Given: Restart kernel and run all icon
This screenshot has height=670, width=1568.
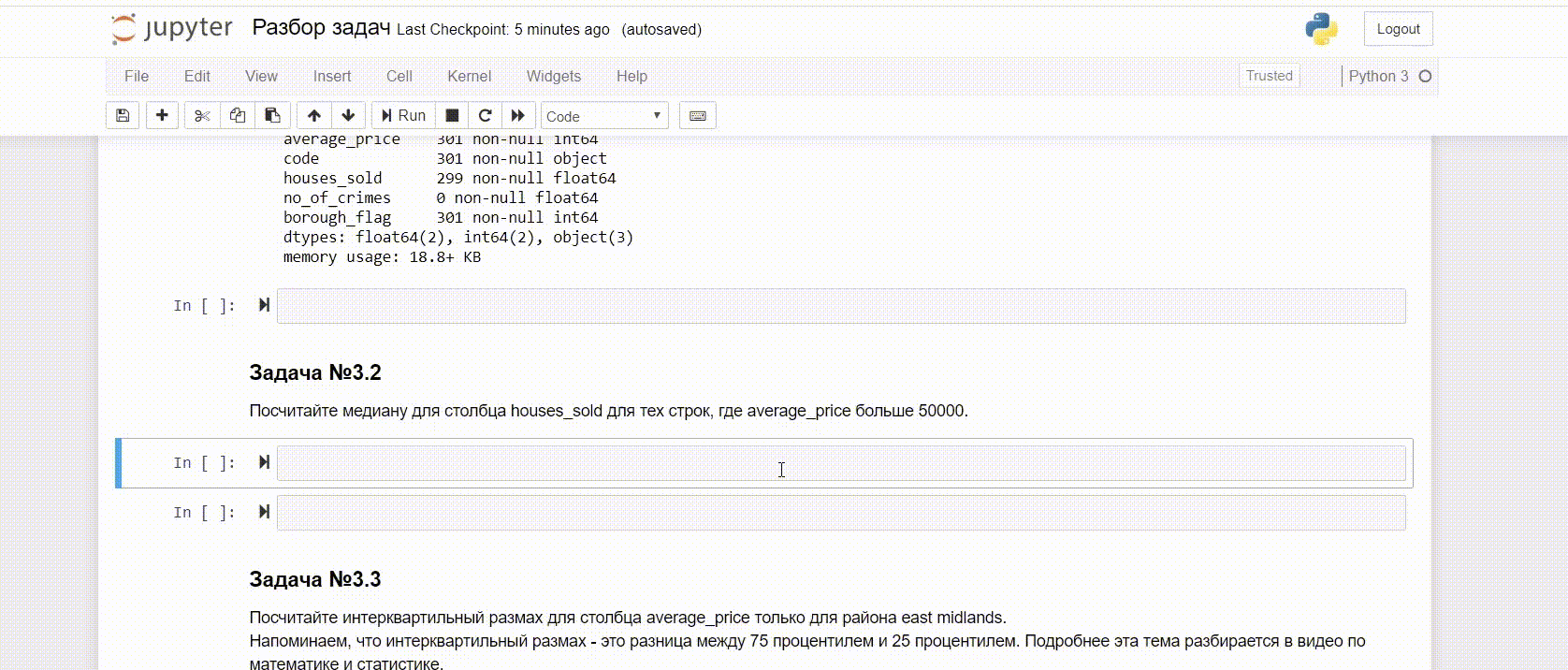Looking at the screenshot, I should (x=517, y=115).
